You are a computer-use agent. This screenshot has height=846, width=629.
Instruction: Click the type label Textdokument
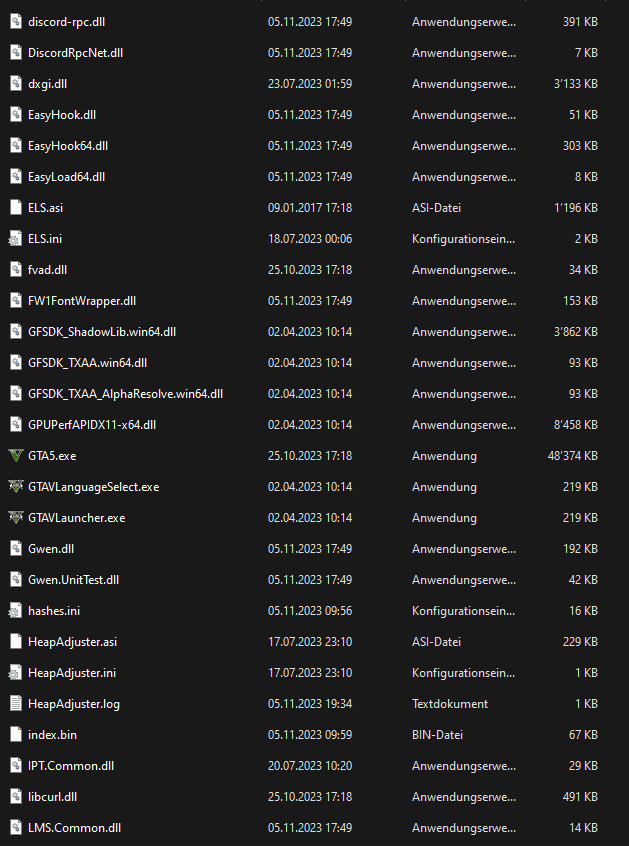(450, 704)
